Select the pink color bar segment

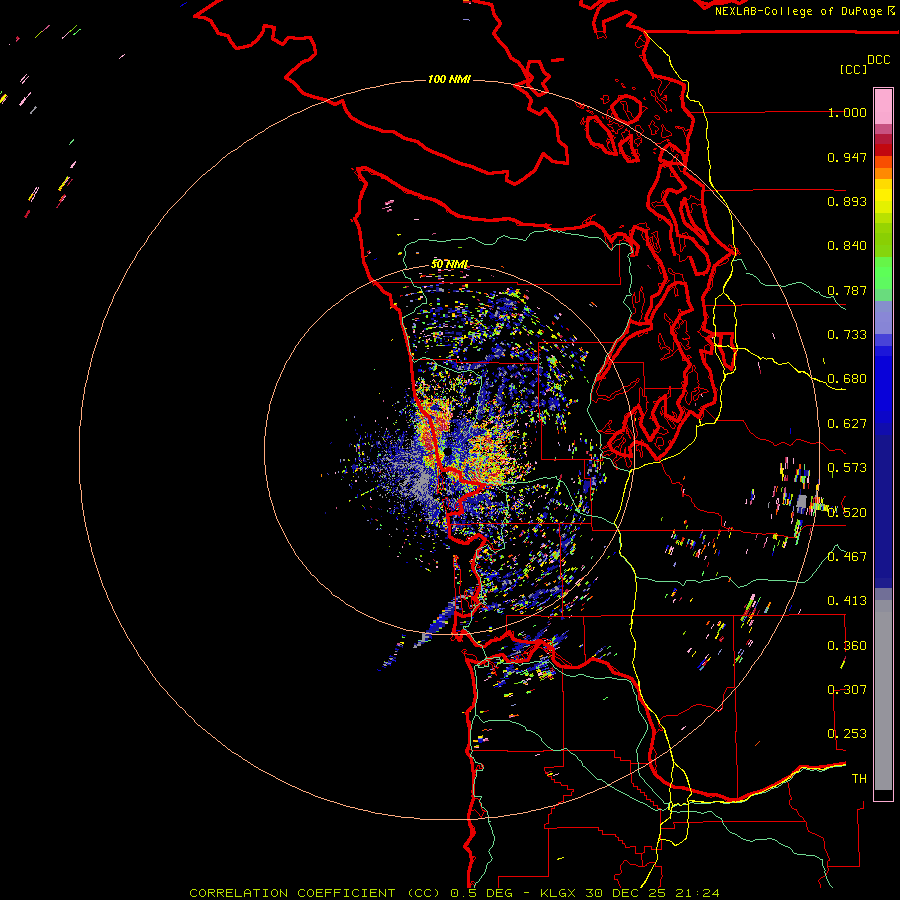[883, 106]
